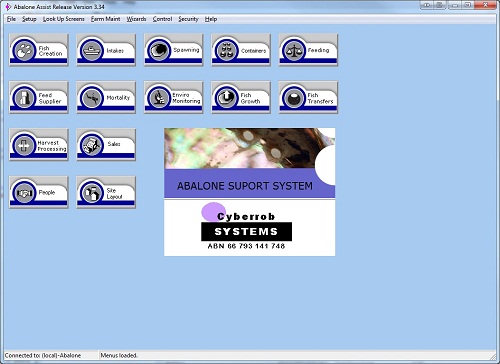Close the Abalone Assist window
Viewport: 500px width, 364px height.
pyautogui.click(x=486, y=5)
